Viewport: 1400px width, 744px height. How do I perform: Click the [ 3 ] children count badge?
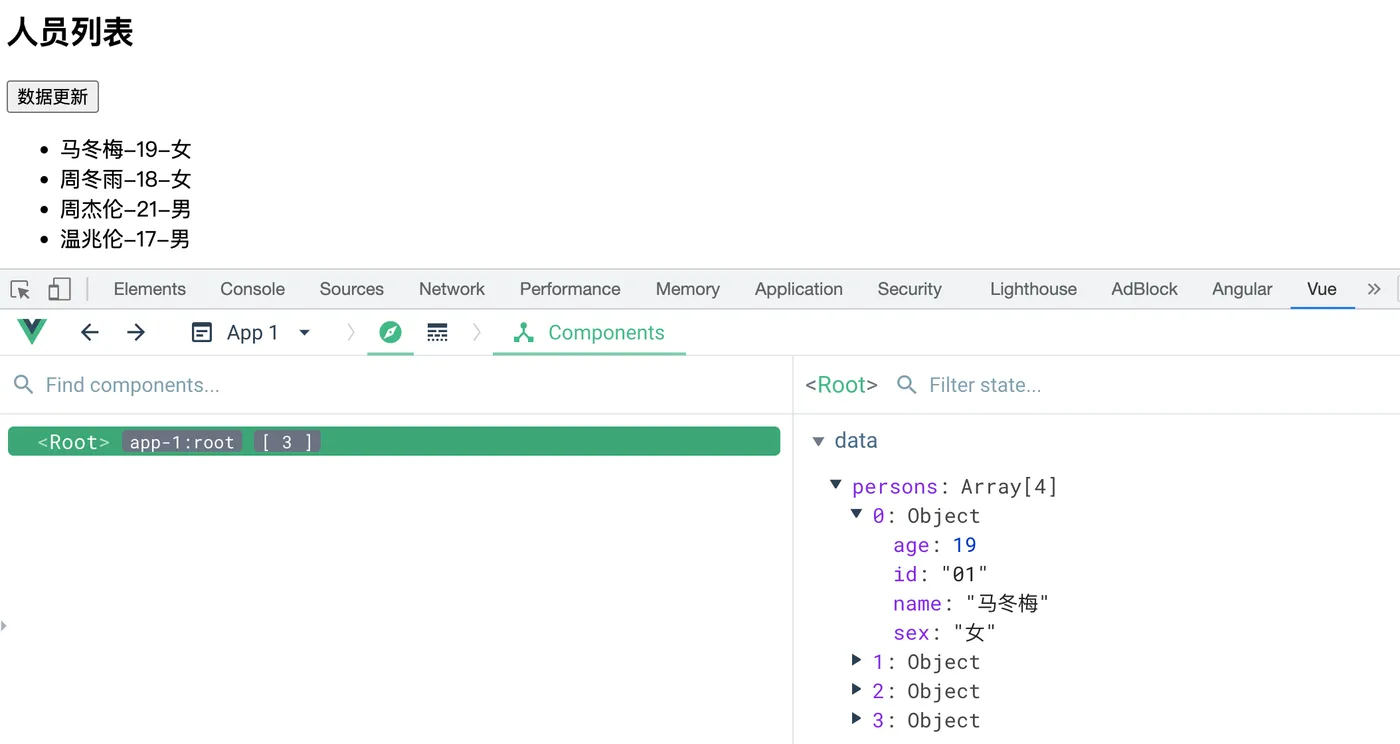(x=287, y=442)
